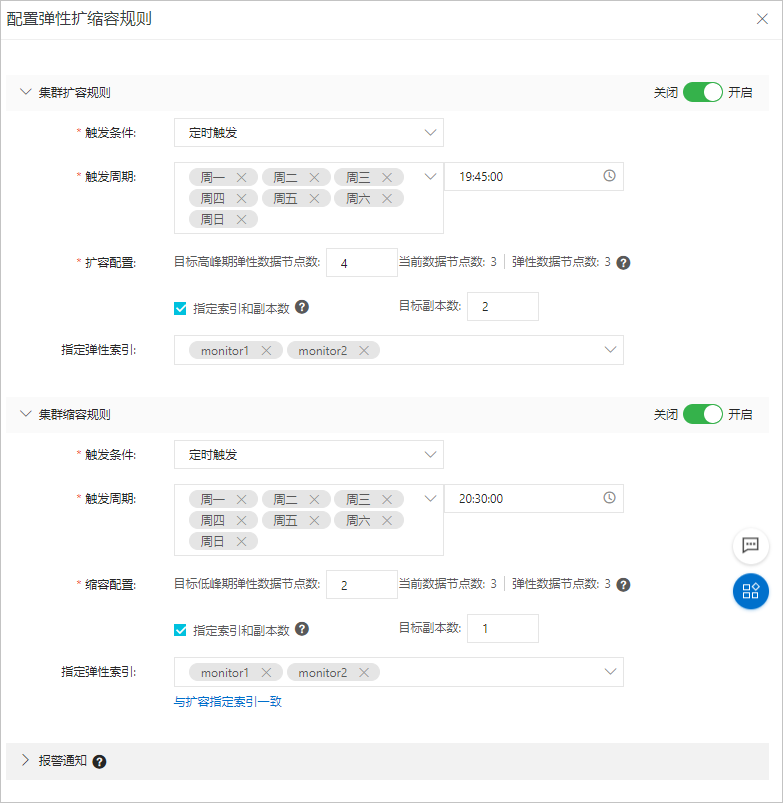The width and height of the screenshot is (783, 803).
Task: Expand the 报警通知 section
Action: point(26,760)
